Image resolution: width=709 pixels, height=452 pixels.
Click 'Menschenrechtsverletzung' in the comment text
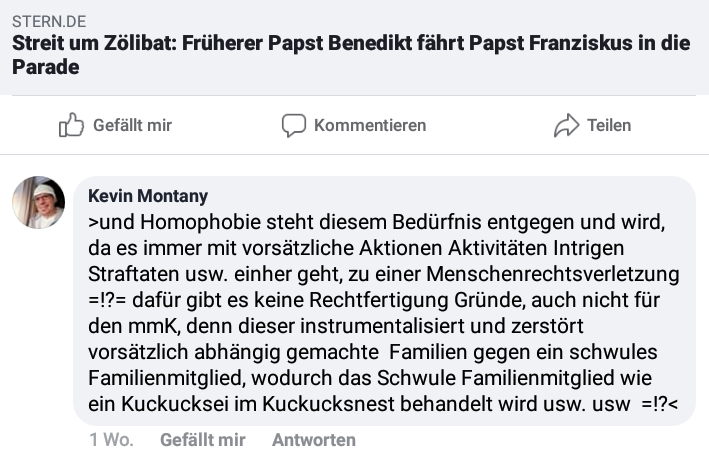tap(553, 274)
